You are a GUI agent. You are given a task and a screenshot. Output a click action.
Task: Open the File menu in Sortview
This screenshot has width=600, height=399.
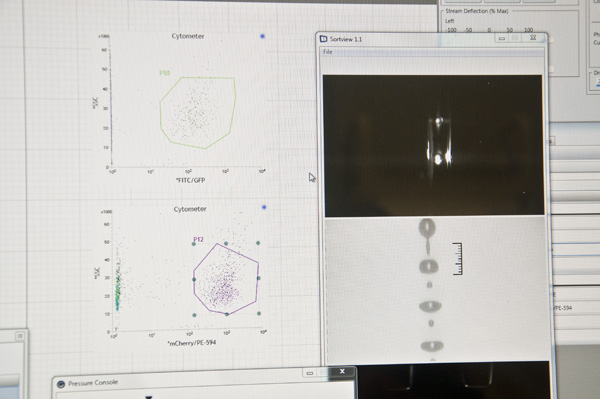(x=328, y=52)
